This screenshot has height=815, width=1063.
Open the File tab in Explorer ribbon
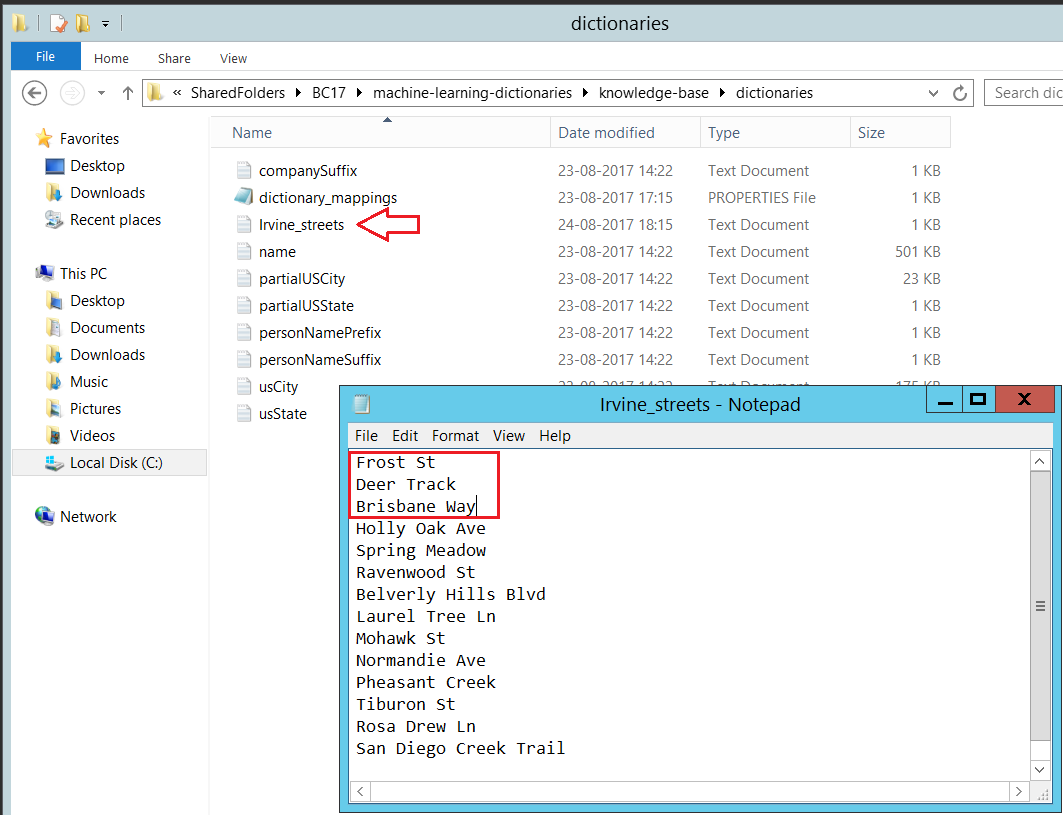45,56
